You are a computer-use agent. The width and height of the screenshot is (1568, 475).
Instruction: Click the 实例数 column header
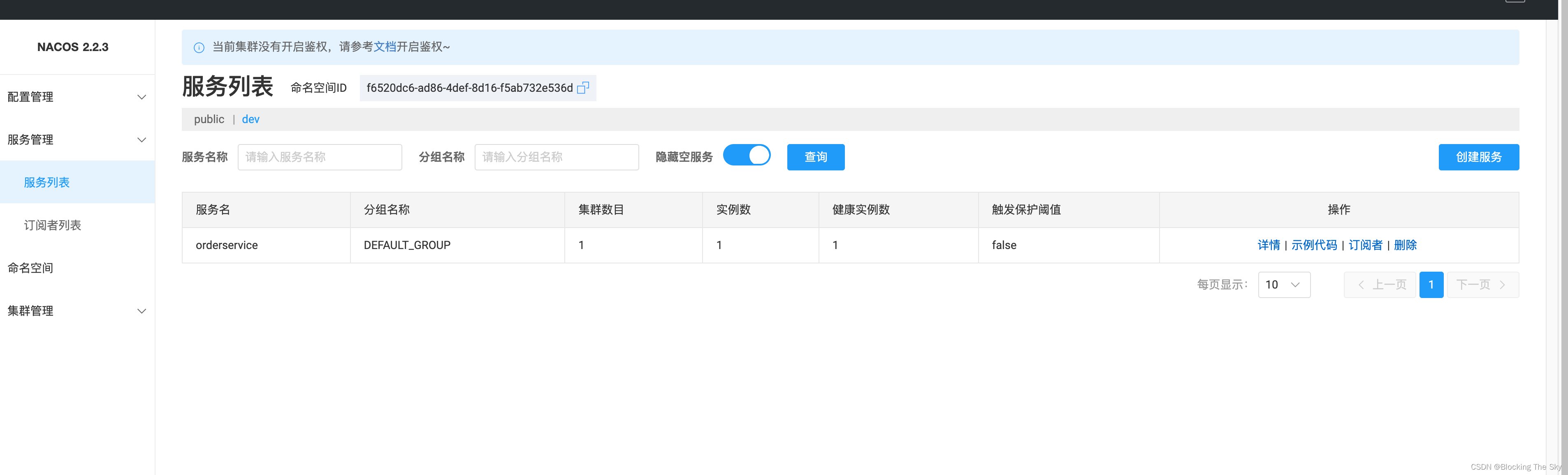[760, 210]
